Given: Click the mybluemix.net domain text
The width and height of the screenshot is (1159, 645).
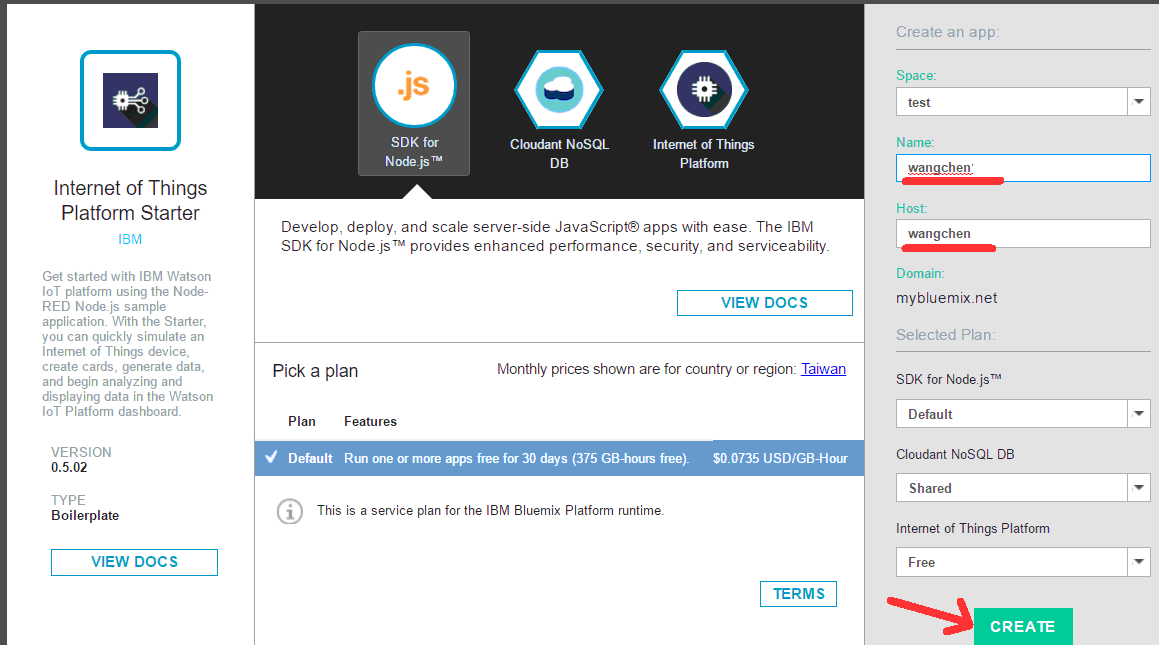Looking at the screenshot, I should [x=946, y=298].
